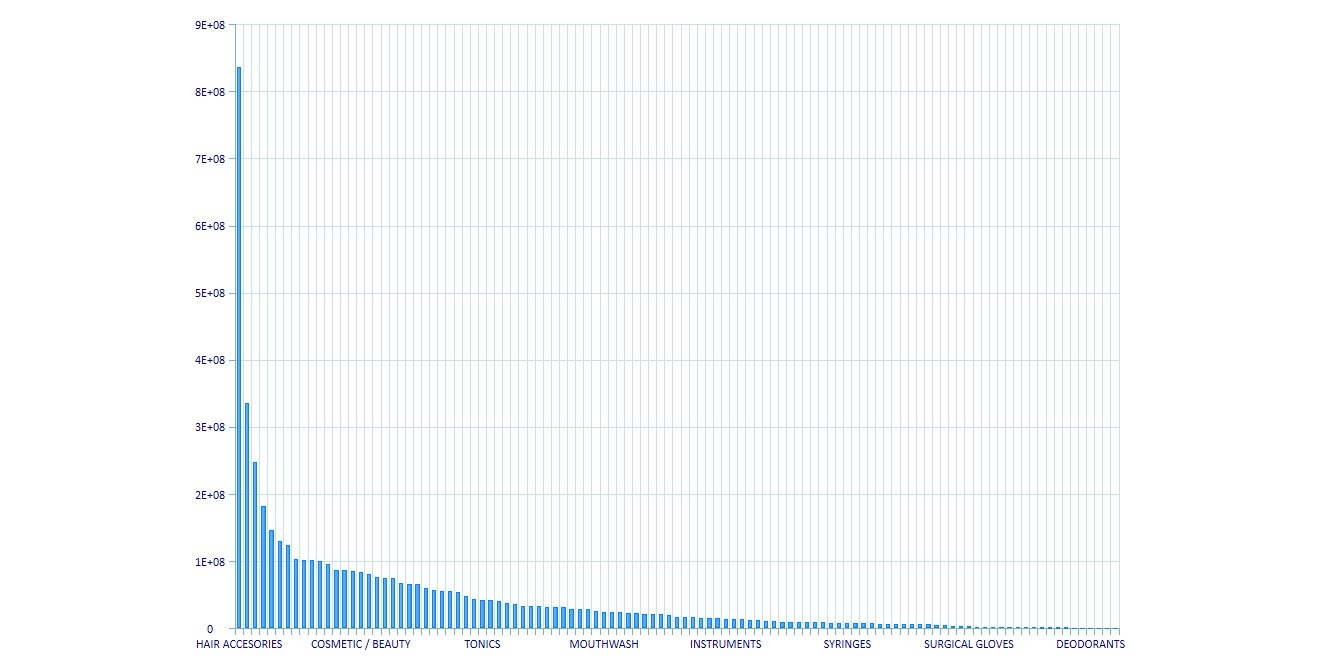Click the tallest bar in the chart
This screenshot has width=1319, height=664.
[239, 348]
